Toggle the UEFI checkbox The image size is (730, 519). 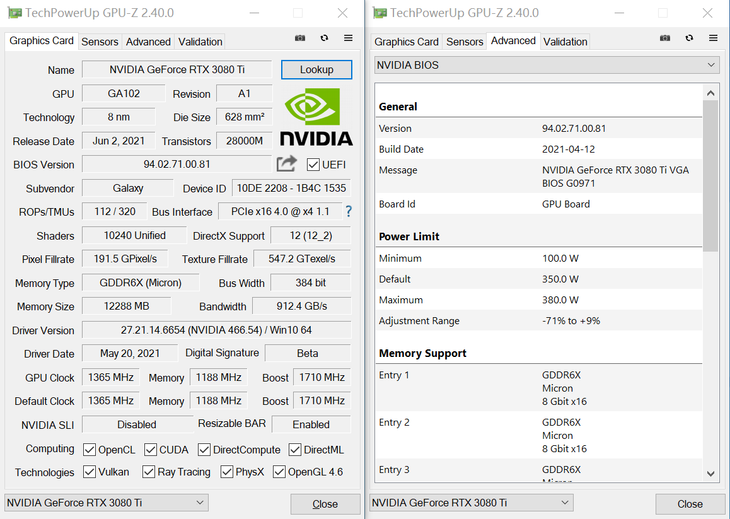(x=313, y=165)
